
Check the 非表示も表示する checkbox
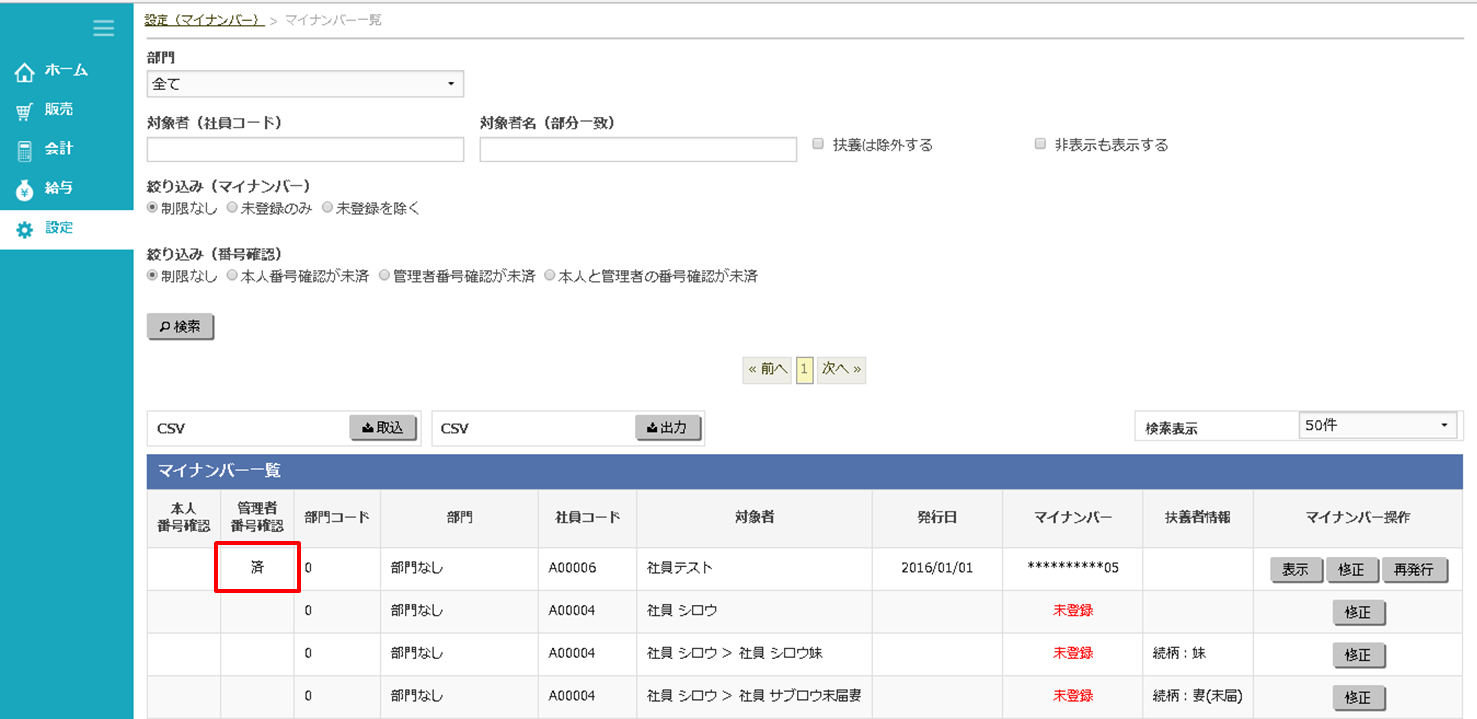point(1040,144)
